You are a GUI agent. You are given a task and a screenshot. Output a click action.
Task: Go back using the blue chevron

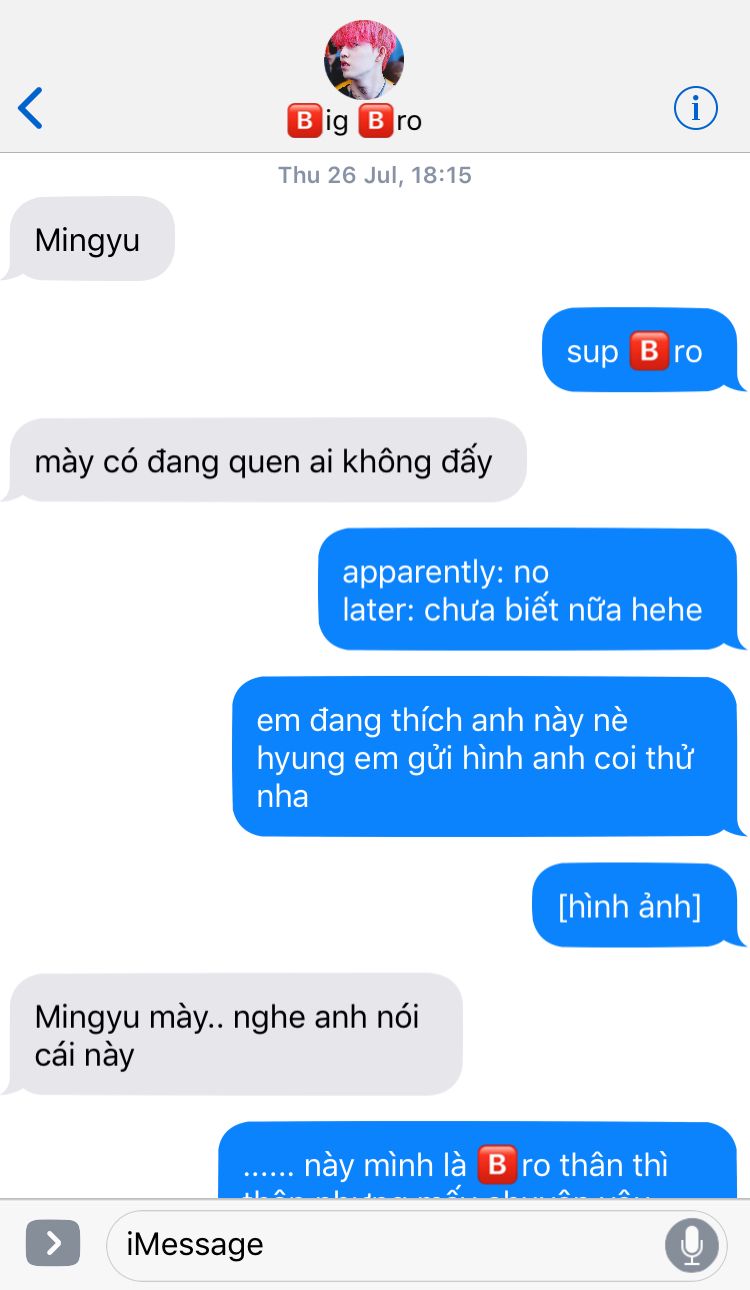(x=30, y=108)
